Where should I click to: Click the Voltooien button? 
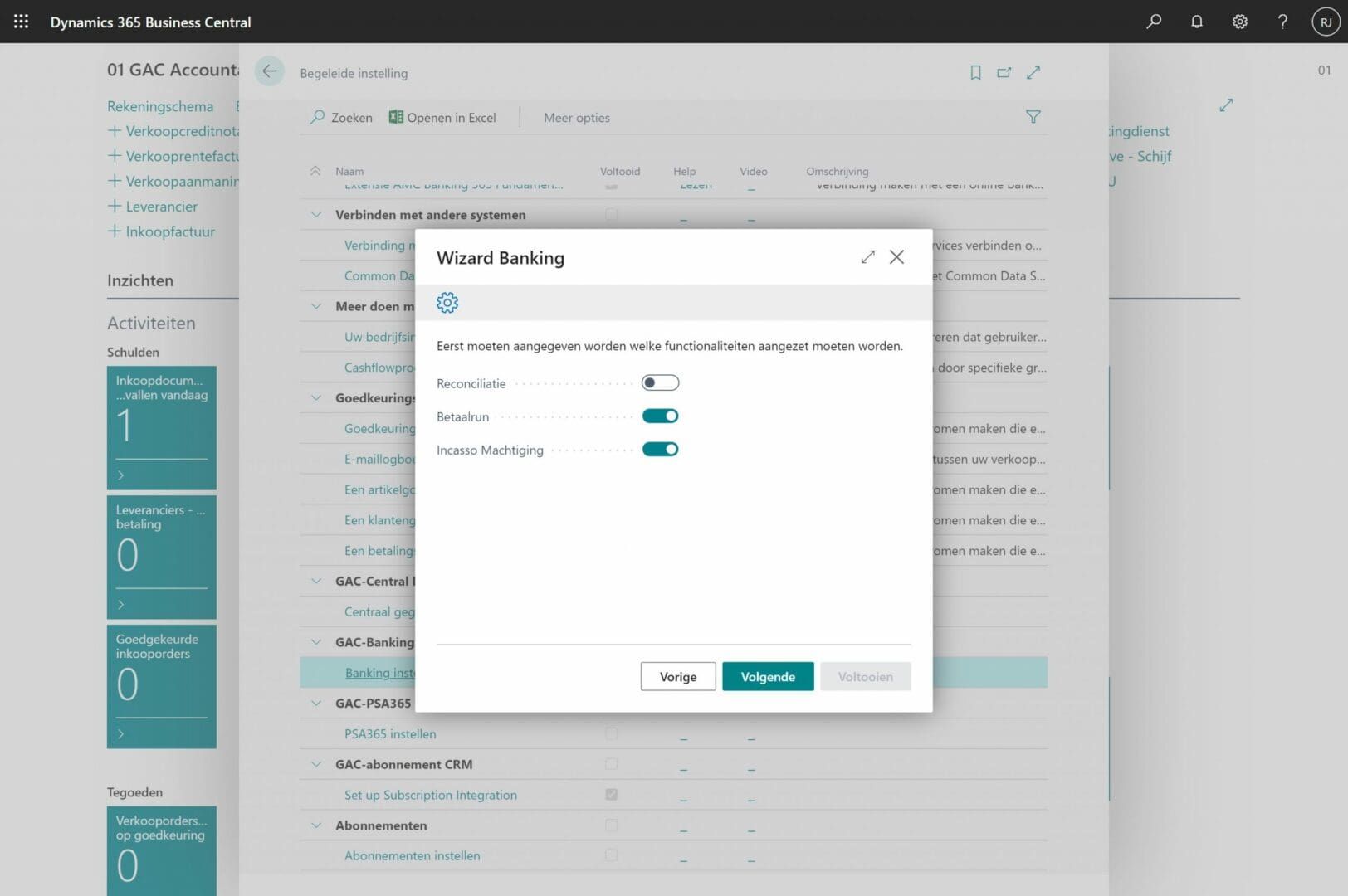click(x=866, y=677)
